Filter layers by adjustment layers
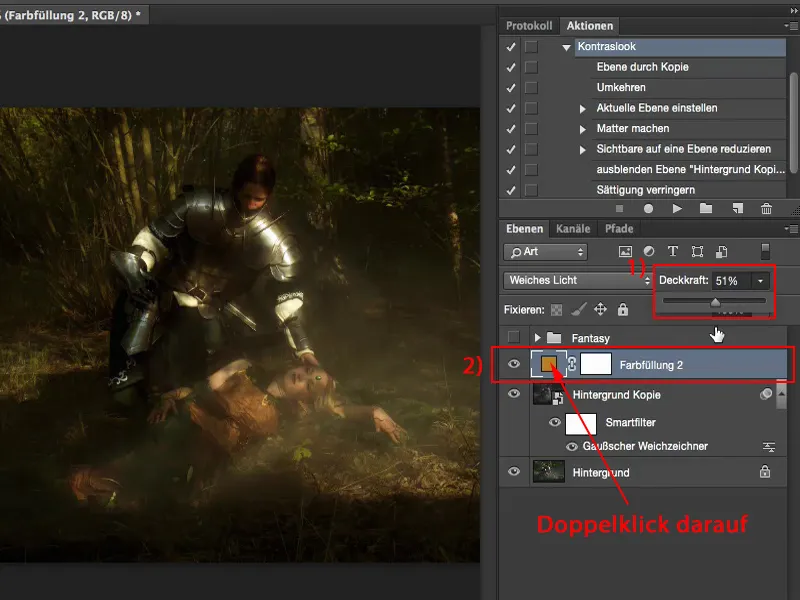Image resolution: width=800 pixels, height=600 pixels. (x=649, y=251)
